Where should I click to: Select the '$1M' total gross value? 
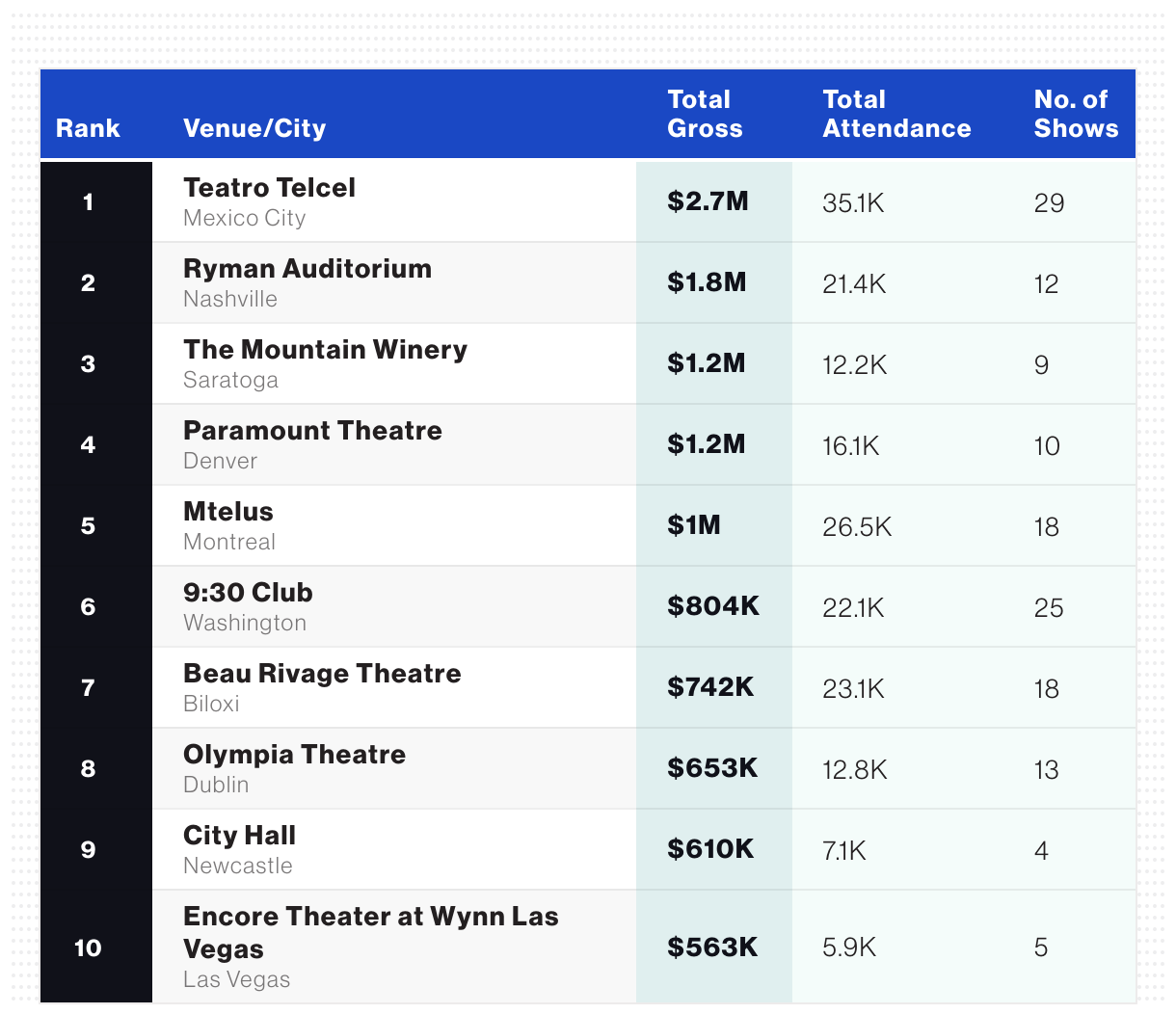point(694,525)
